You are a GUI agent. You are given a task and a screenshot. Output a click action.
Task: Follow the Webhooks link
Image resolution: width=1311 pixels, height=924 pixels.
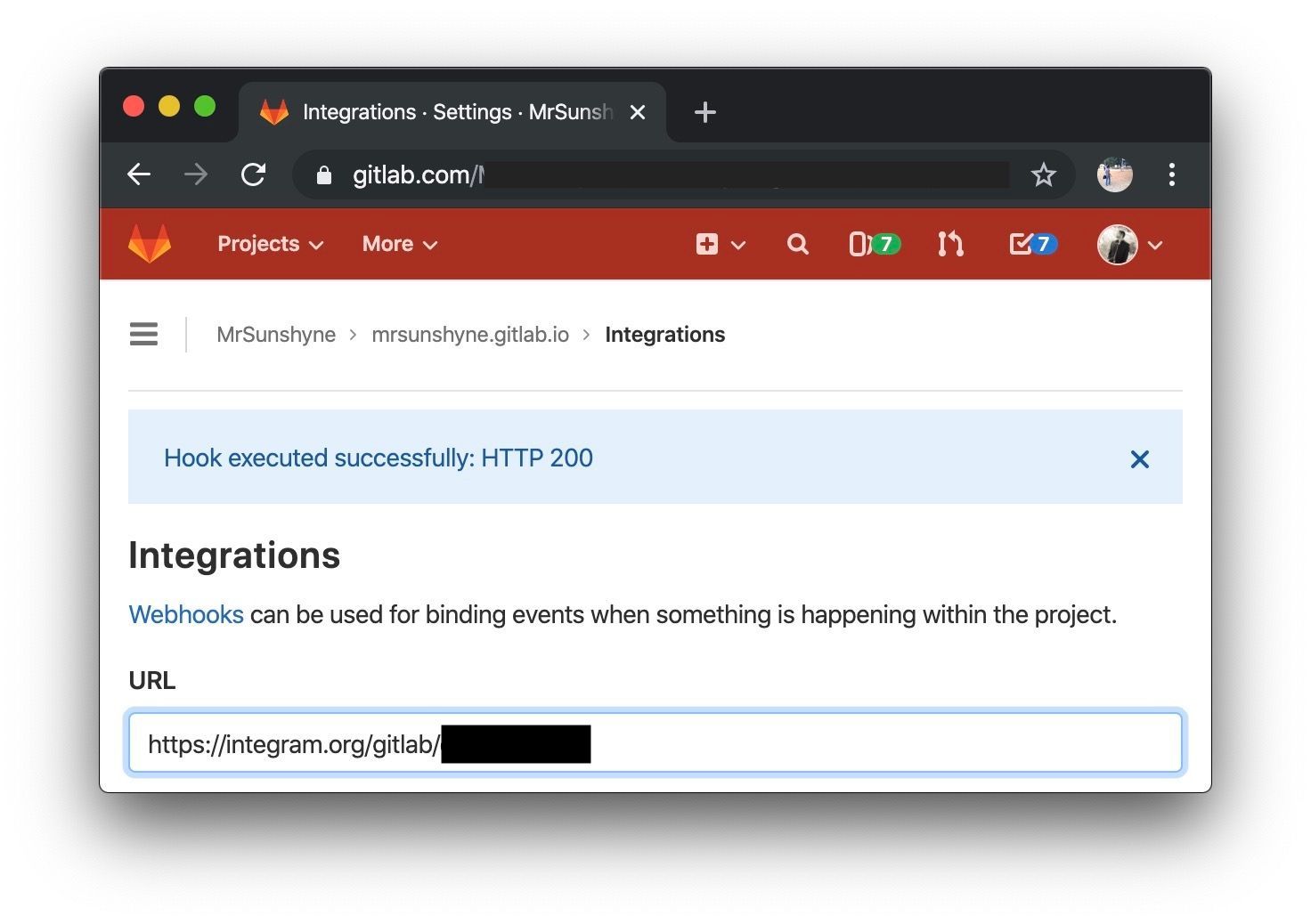(x=186, y=614)
